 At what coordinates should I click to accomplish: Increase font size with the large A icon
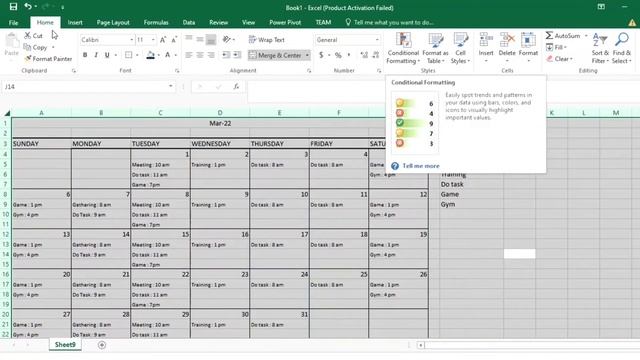[x=163, y=40]
